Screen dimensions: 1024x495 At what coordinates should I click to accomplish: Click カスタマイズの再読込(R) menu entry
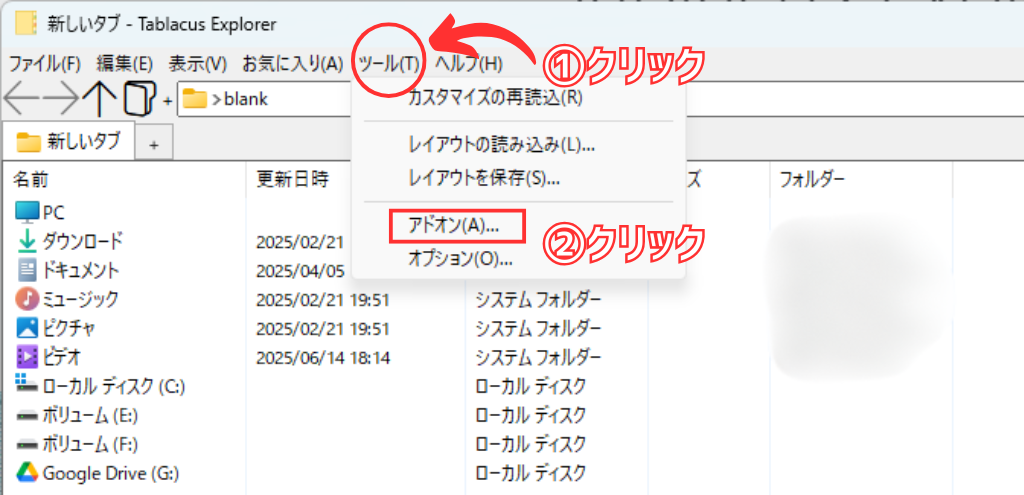coord(495,98)
